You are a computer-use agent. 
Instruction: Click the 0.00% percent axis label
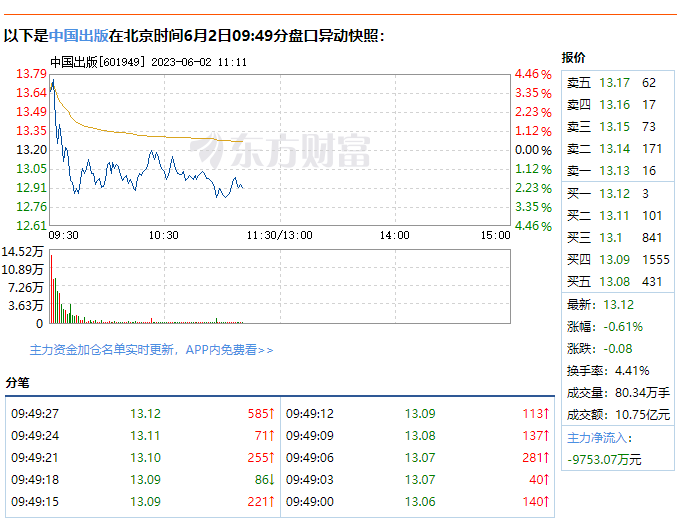pyautogui.click(x=533, y=150)
